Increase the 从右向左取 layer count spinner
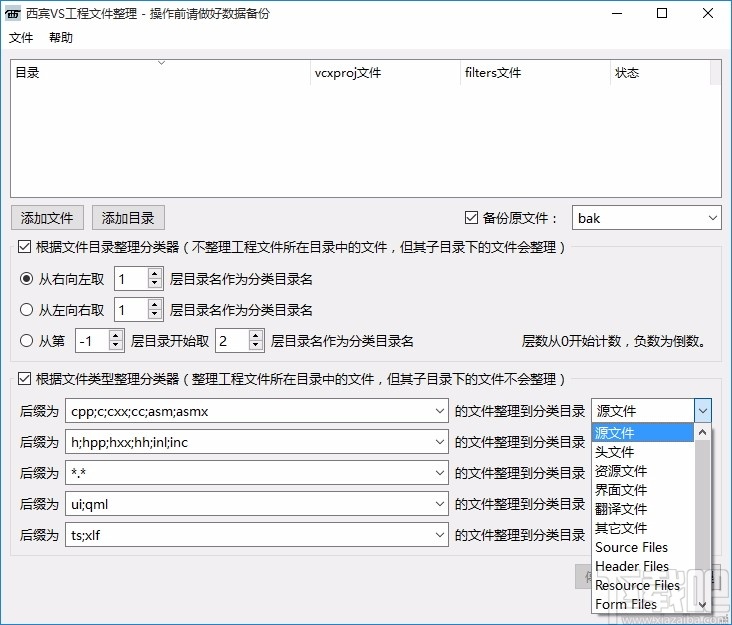Viewport: 732px width, 625px height. click(155, 274)
